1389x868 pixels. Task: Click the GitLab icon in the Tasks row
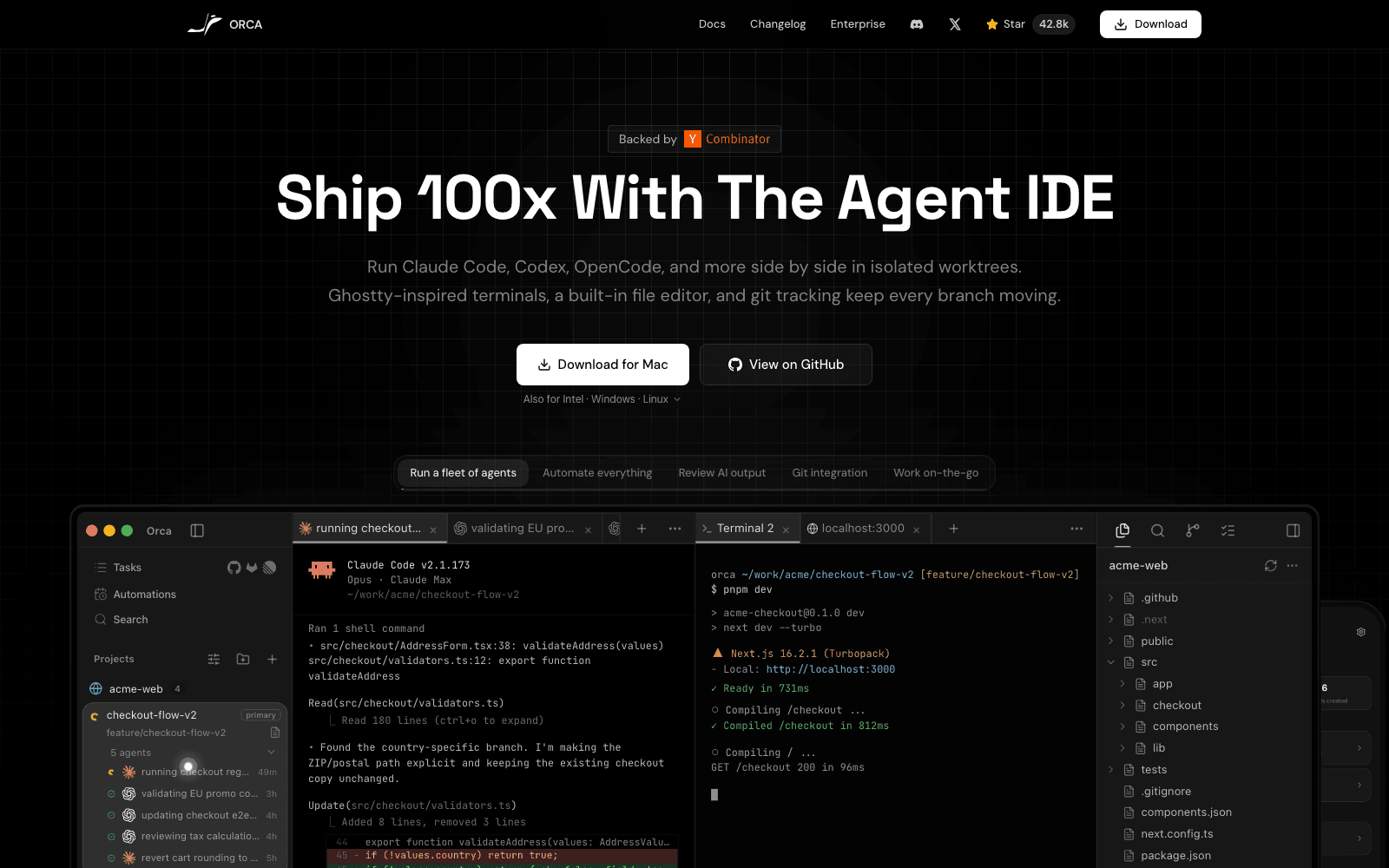(x=252, y=568)
